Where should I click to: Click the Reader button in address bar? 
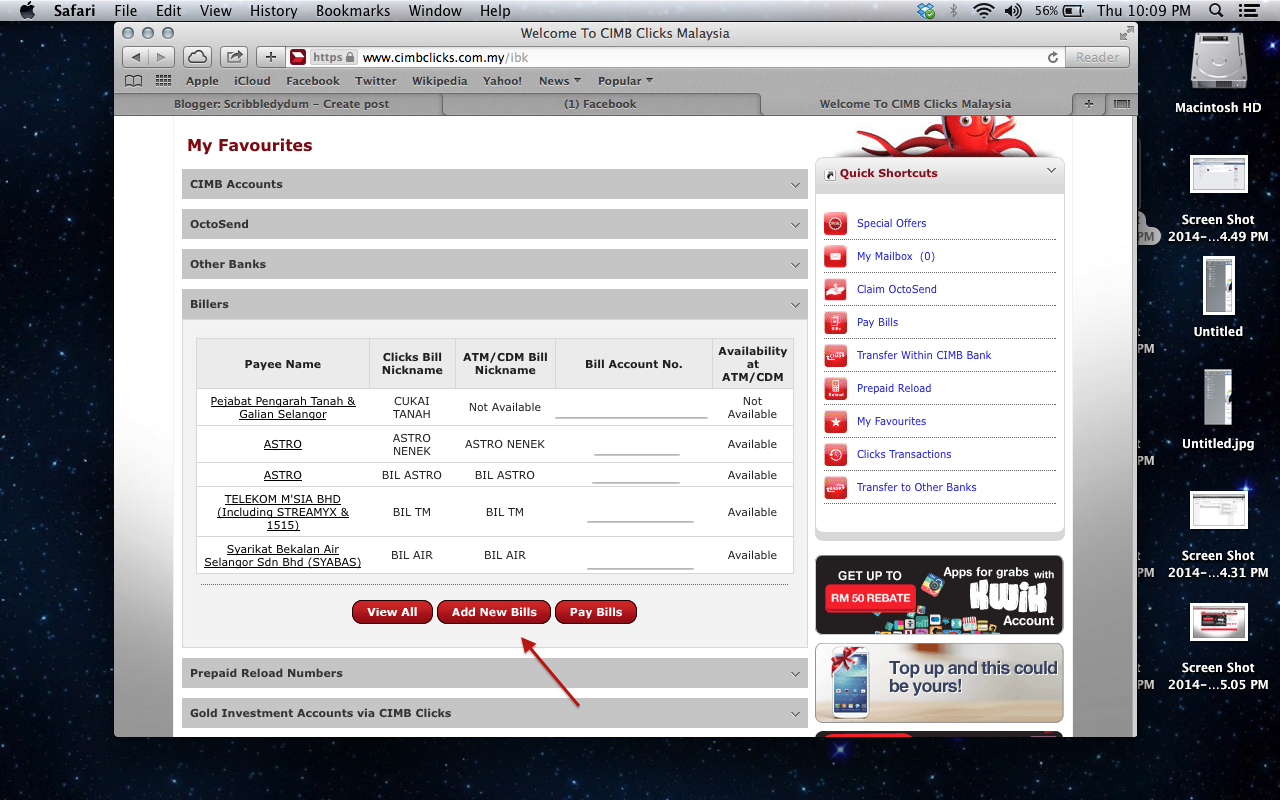tap(1097, 57)
